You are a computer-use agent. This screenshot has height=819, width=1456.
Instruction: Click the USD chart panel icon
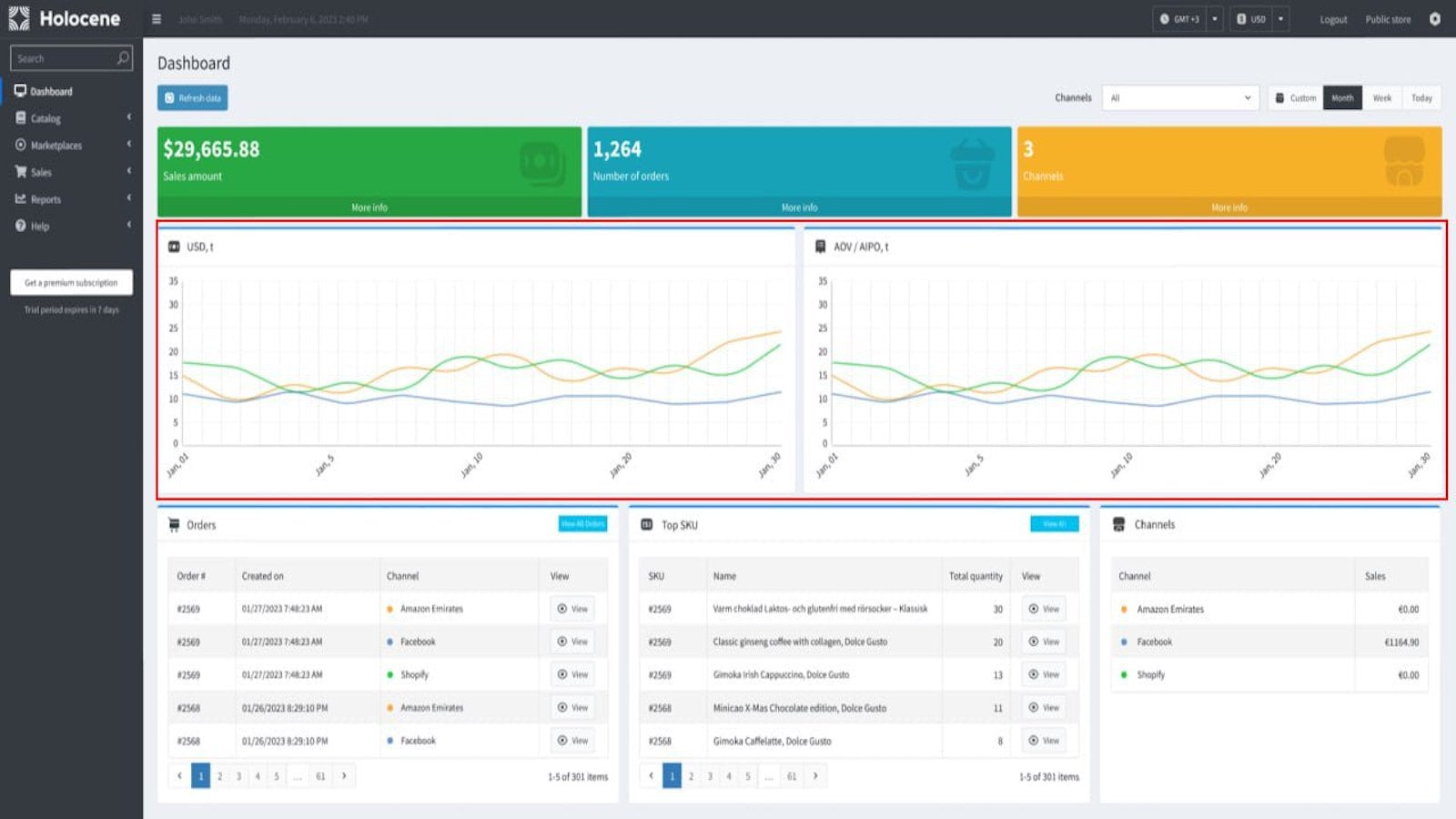(174, 247)
